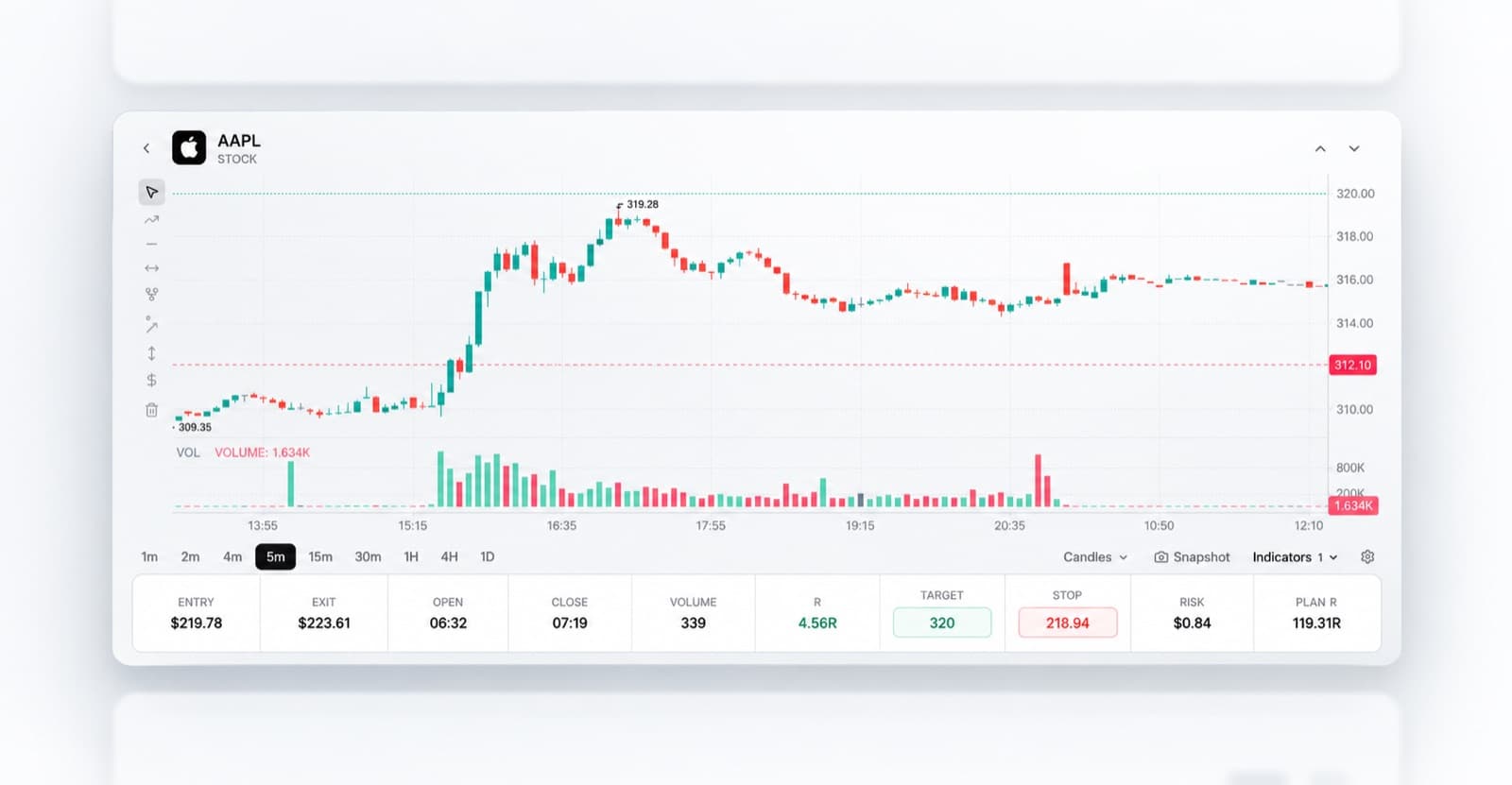The image size is (1512, 785).
Task: Click the close time 07:19
Action: point(570,623)
